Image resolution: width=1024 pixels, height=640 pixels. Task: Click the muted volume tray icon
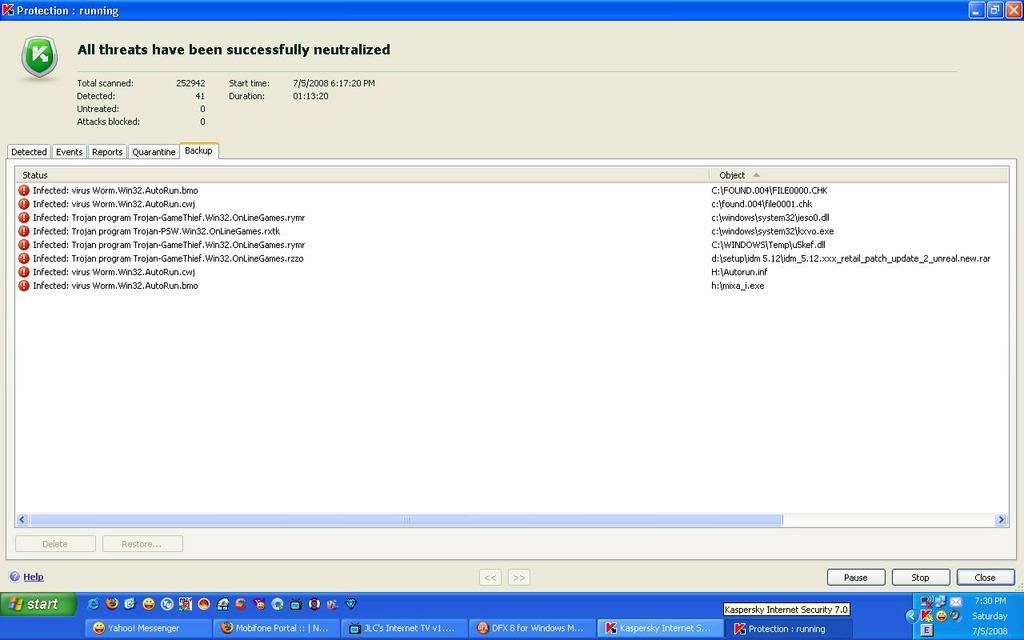tap(927, 601)
